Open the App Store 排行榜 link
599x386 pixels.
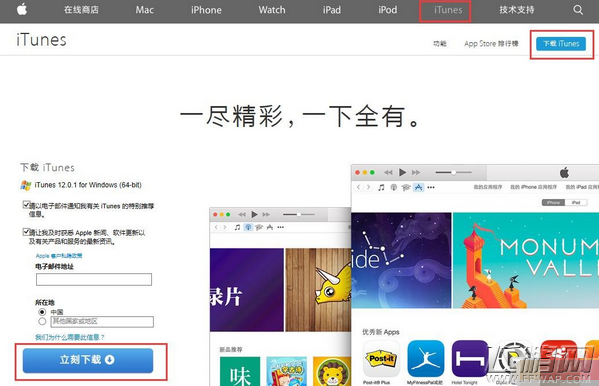(x=491, y=44)
